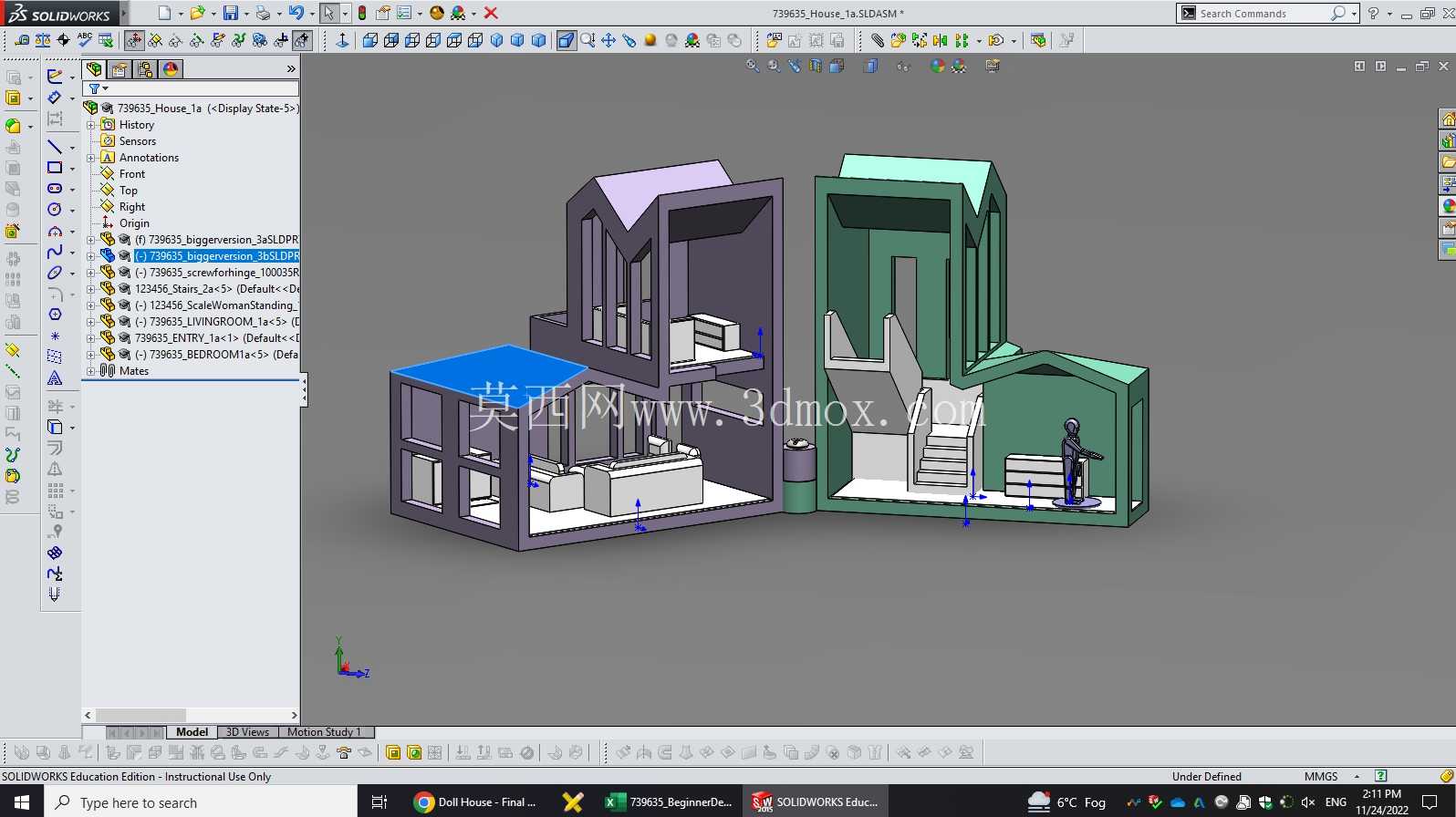Click the Save floppy disk icon
The height and width of the screenshot is (817, 1456).
click(x=231, y=13)
